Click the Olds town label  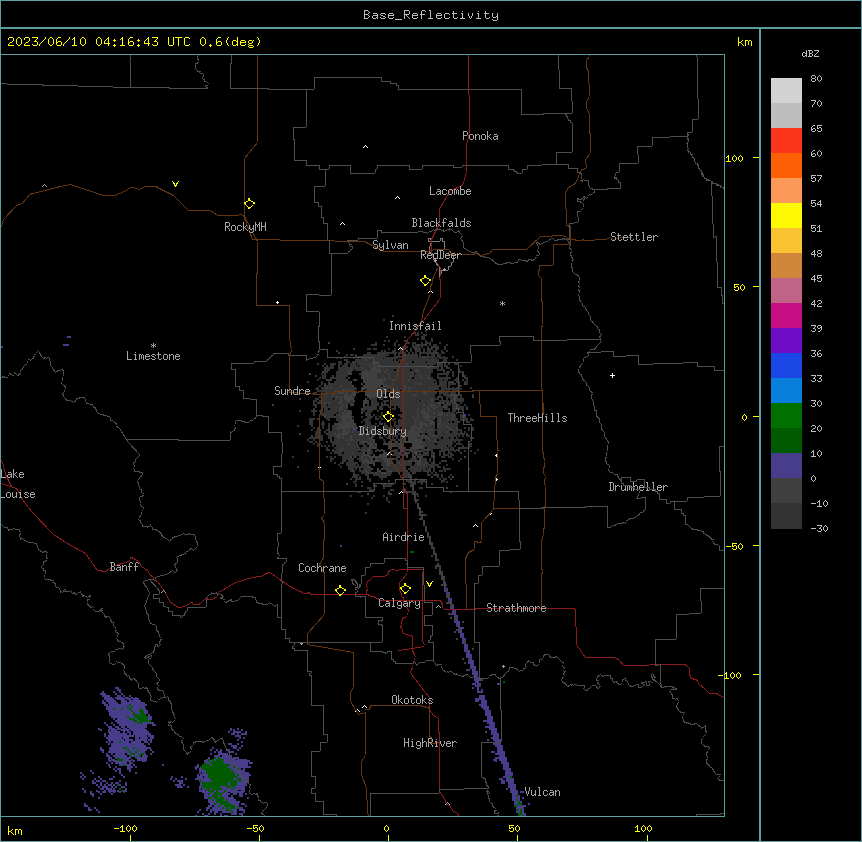[x=388, y=394]
